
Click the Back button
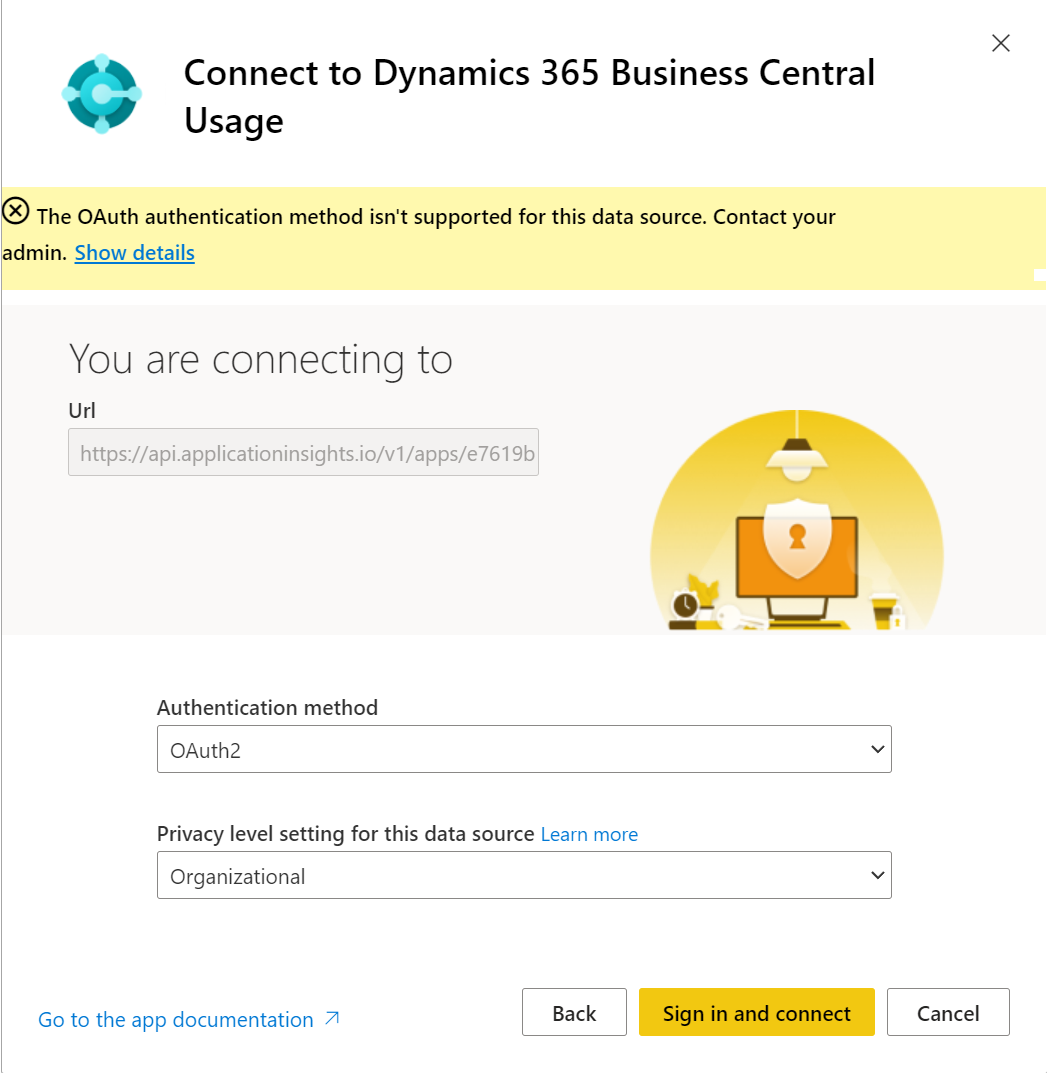tap(574, 1012)
